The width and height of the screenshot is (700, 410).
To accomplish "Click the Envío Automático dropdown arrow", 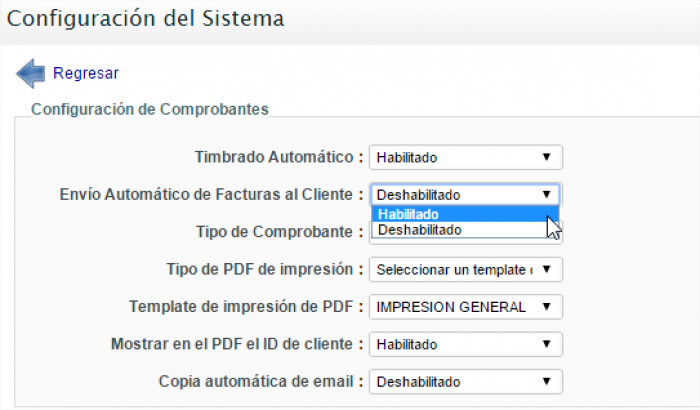I will 546,195.
